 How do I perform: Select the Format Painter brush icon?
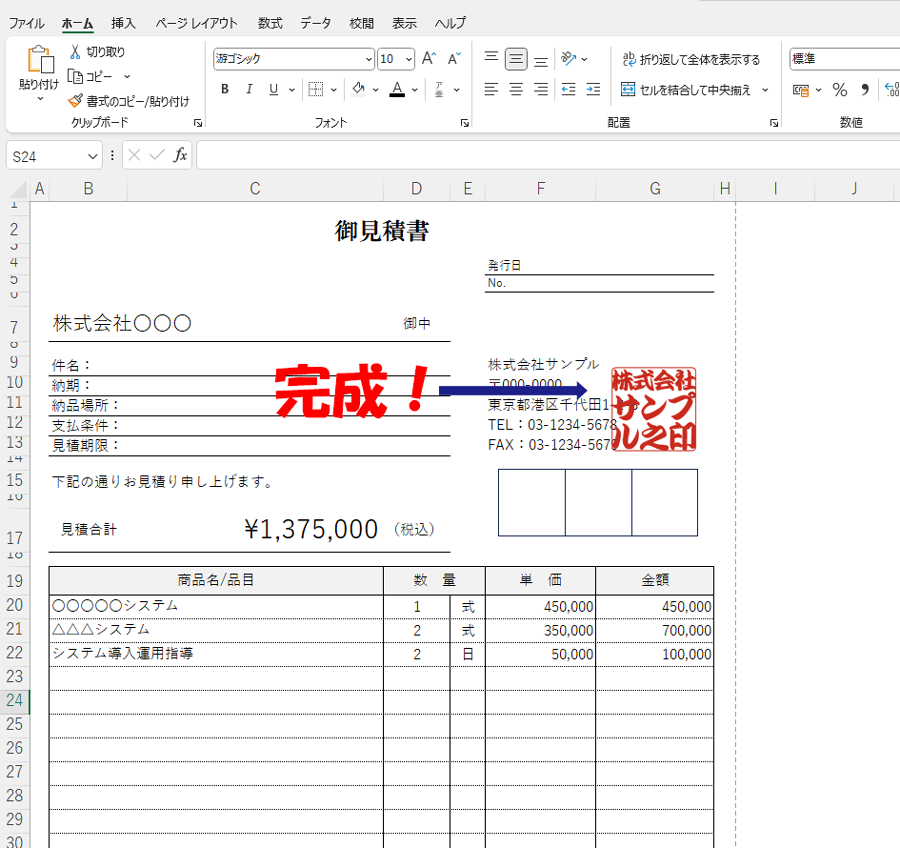click(75, 101)
